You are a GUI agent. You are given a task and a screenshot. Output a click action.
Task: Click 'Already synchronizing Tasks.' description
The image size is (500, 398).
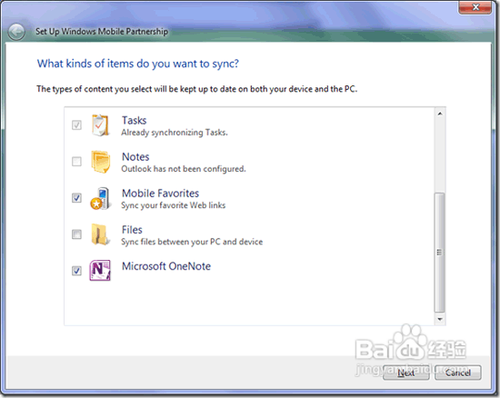[x=174, y=133]
